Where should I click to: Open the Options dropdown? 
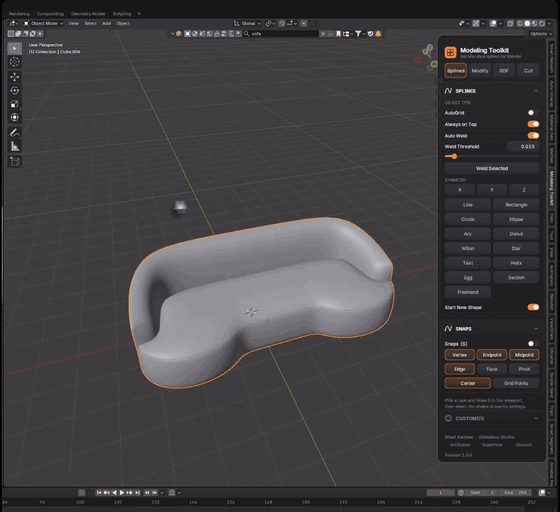pos(541,34)
